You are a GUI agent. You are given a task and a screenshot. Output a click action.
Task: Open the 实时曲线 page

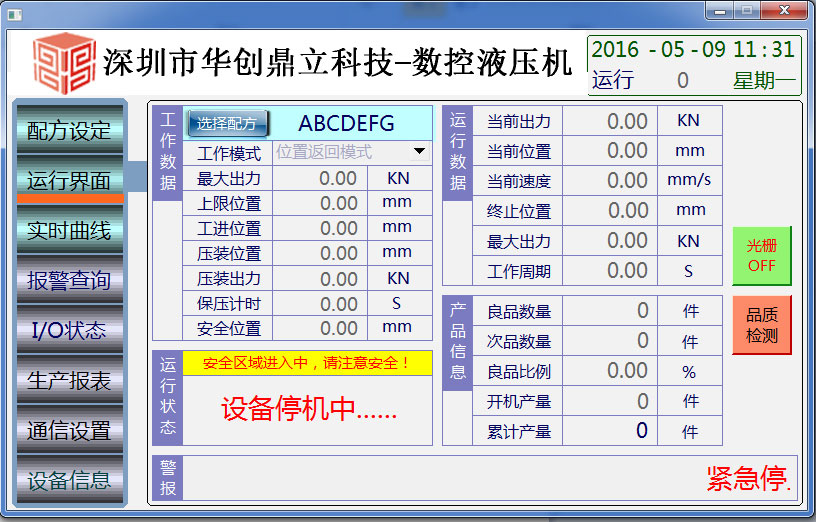pyautogui.click(x=70, y=231)
